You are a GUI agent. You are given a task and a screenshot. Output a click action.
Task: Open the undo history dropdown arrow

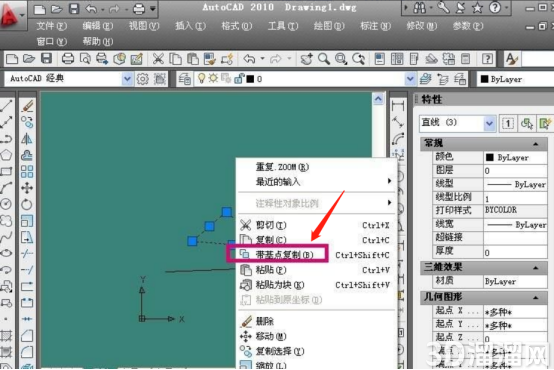click(x=262, y=58)
